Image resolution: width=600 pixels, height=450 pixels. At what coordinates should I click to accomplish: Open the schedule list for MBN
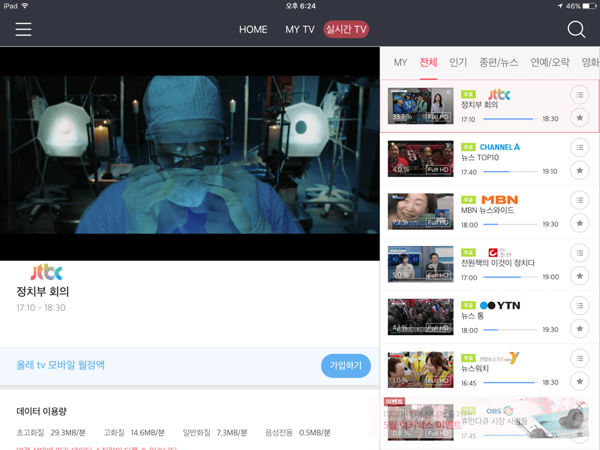[x=580, y=200]
